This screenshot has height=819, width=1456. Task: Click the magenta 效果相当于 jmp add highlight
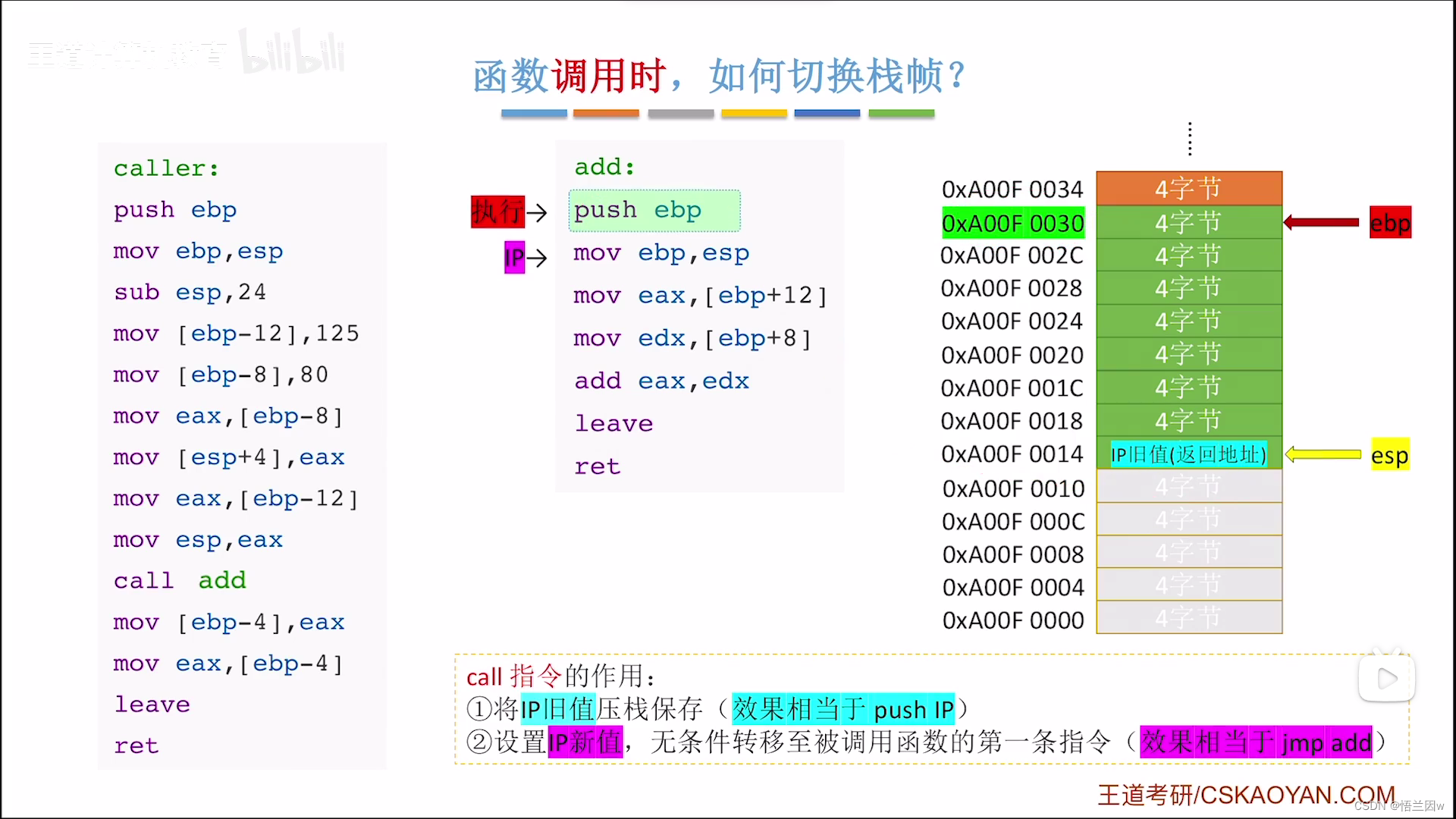(1256, 742)
